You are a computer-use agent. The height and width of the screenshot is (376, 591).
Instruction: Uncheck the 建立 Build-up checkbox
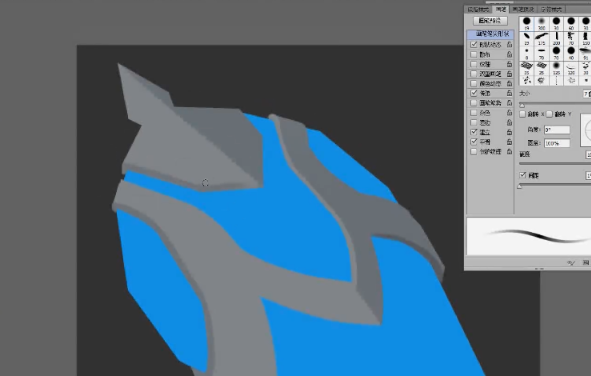pos(474,132)
